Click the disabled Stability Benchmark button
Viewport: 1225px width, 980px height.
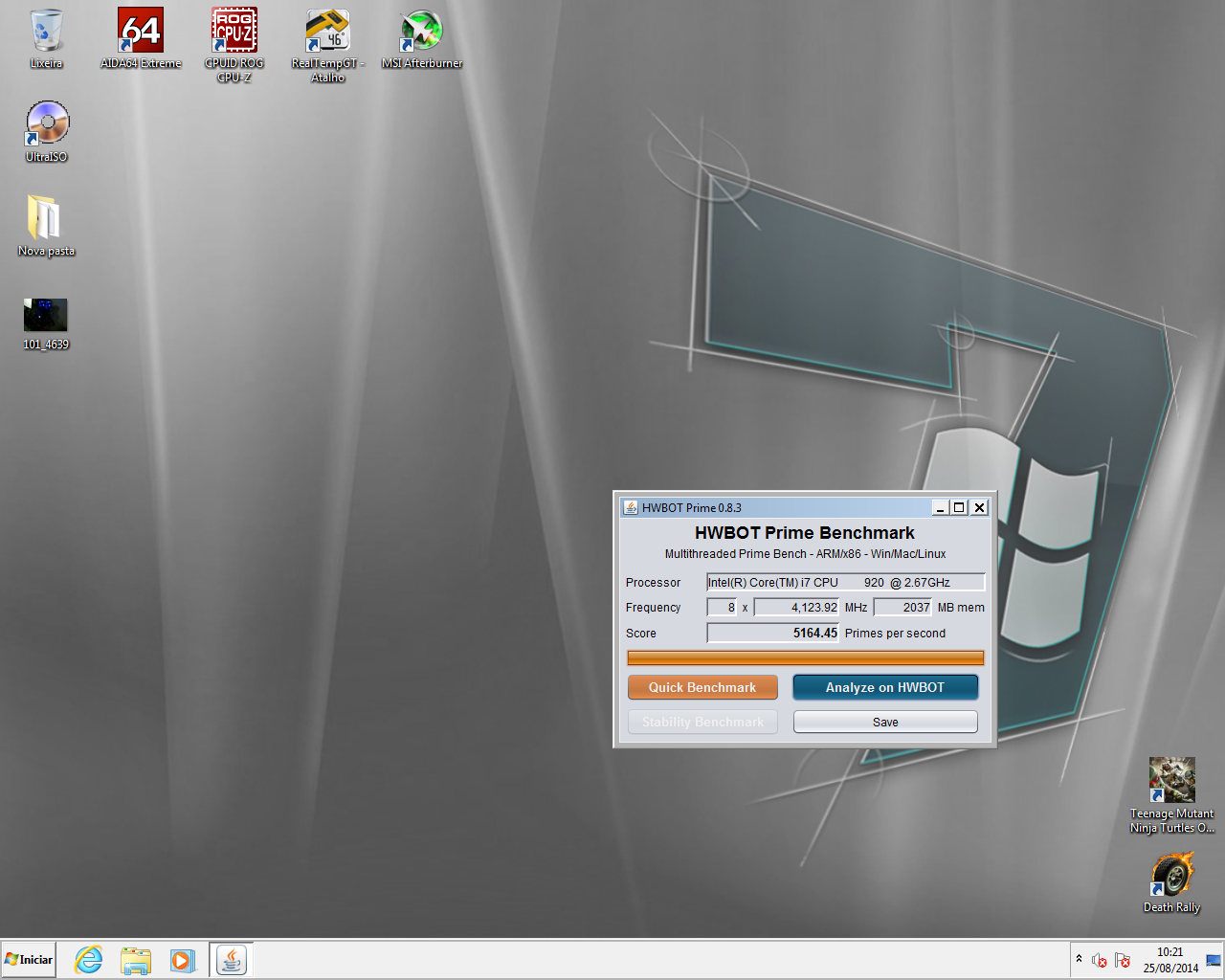click(702, 722)
